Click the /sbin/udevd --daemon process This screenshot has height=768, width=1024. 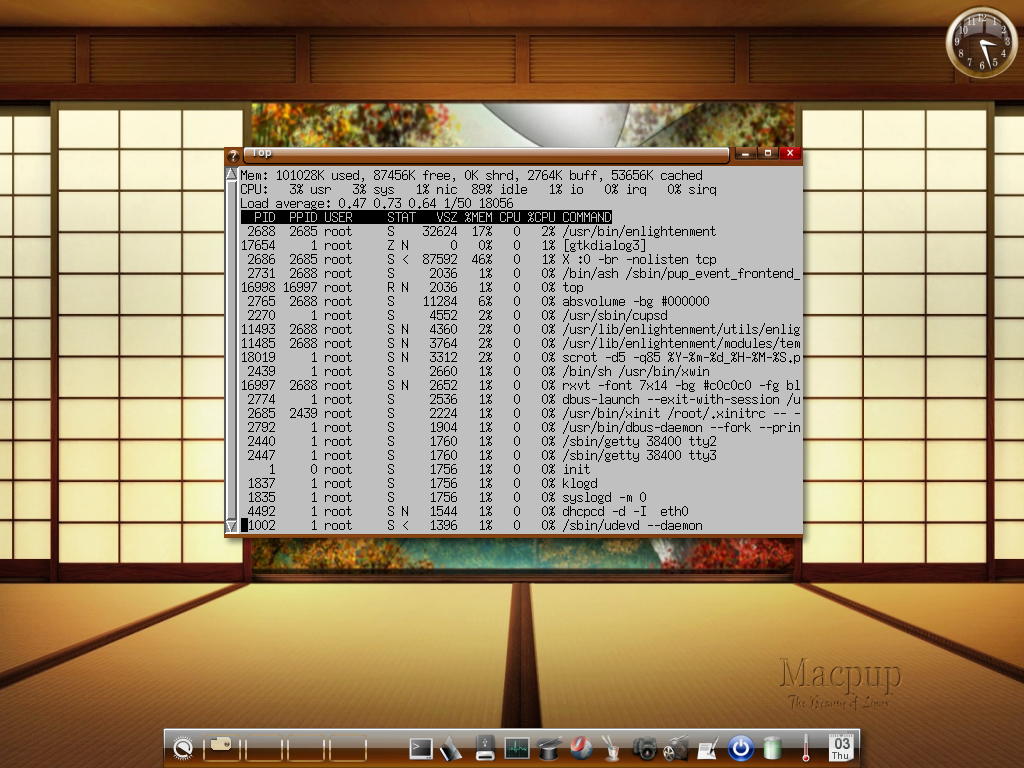pos(632,526)
